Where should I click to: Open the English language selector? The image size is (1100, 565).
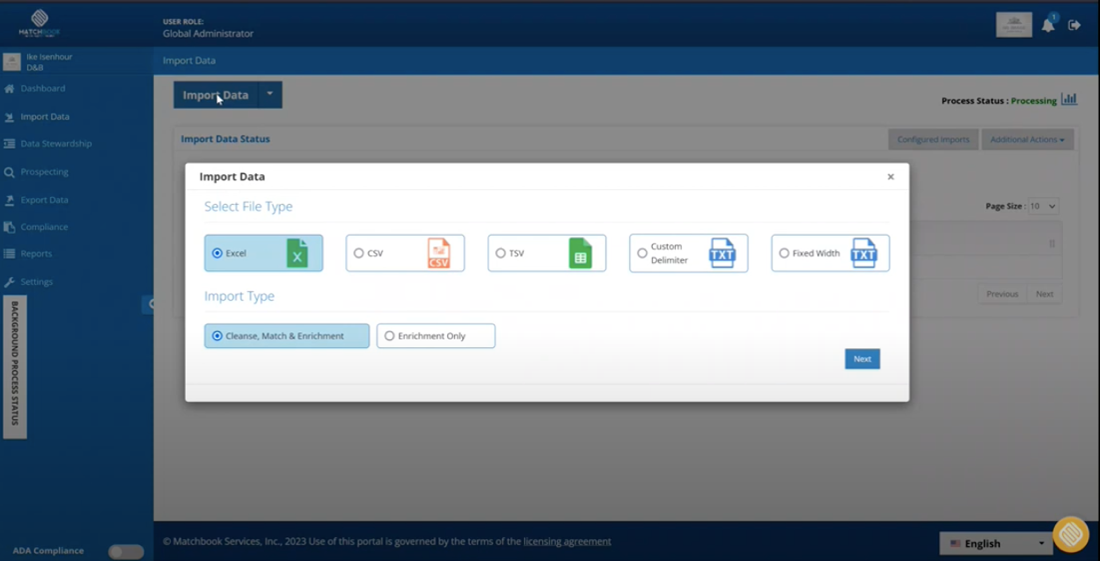[996, 544]
